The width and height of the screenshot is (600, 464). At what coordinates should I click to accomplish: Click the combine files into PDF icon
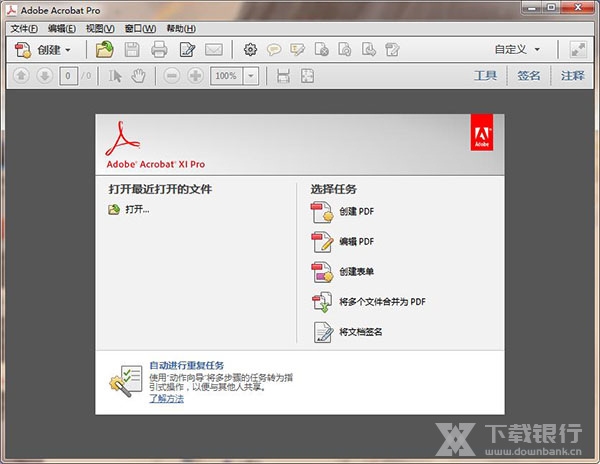pos(322,302)
